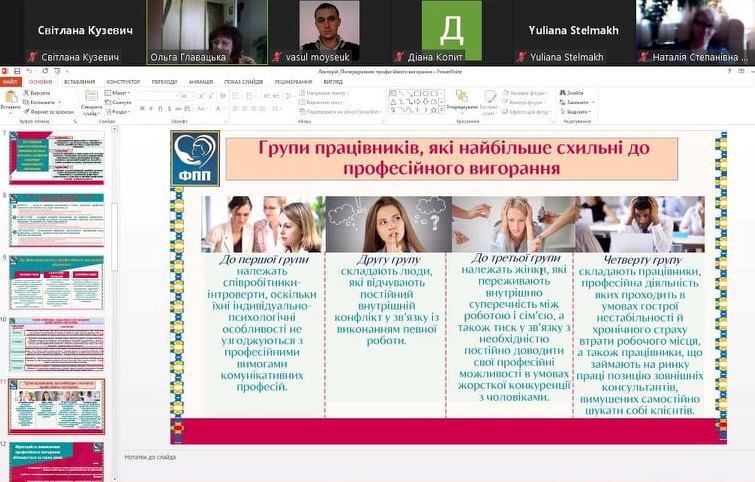This screenshot has width=755, height=482.
Task: Toggle Bold formatting in the font group
Action: [142, 109]
